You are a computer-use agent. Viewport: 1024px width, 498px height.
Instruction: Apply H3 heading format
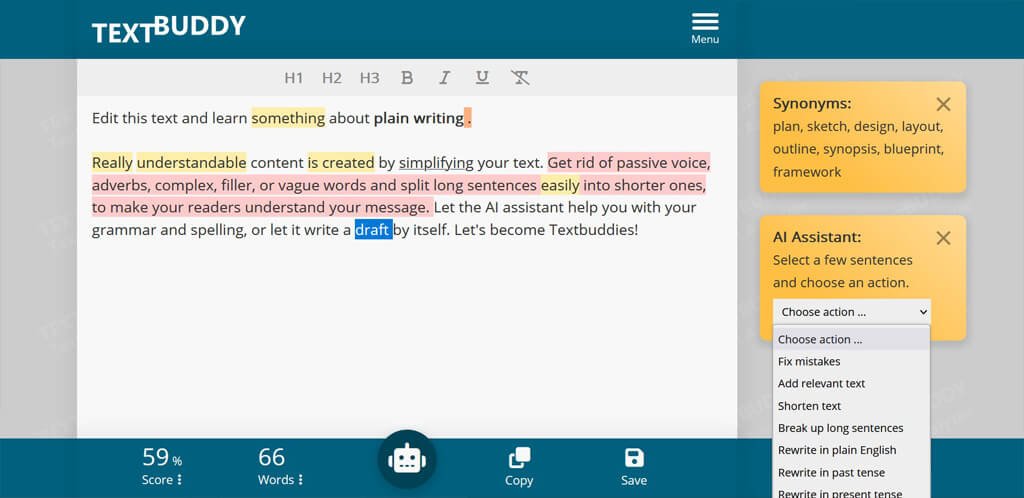coord(370,78)
